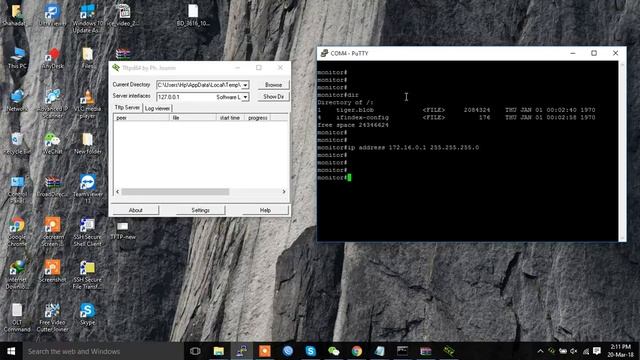This screenshot has height=360, width=640.
Task: Switch to the Tftp Server tab
Action: coord(127,108)
